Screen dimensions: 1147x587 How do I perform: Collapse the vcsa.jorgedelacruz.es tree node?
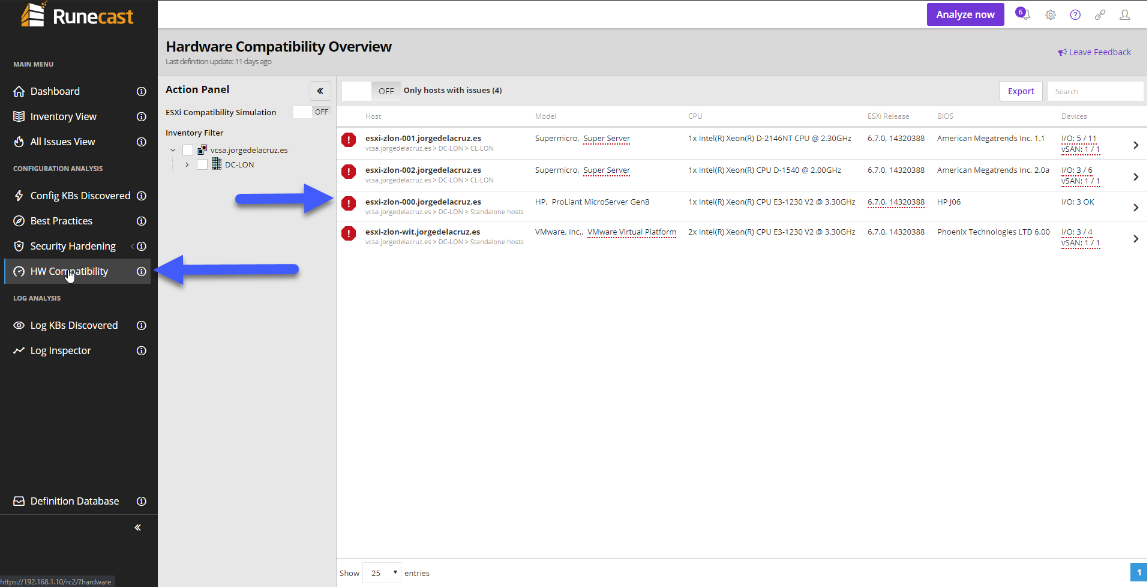point(173,150)
